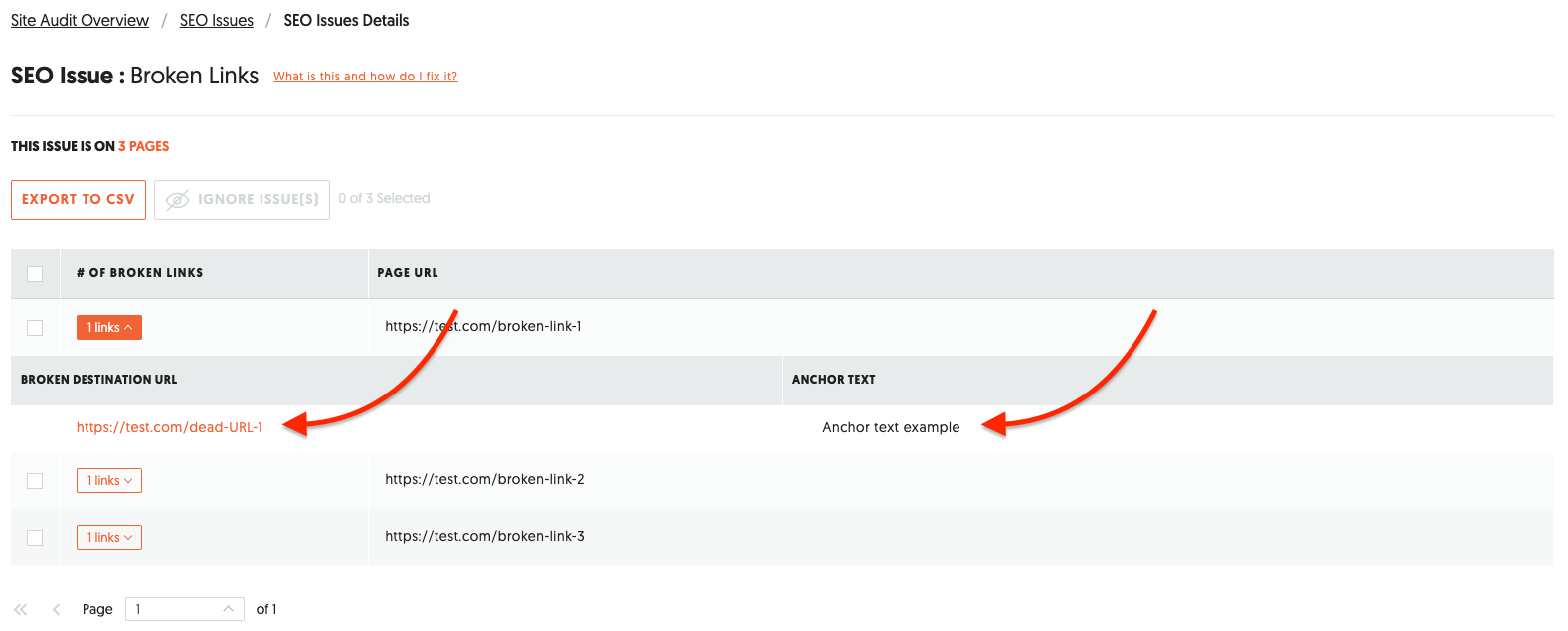Screen dimensions: 1568x631
Task: Click the first page double-arrow icon
Action: [21, 609]
